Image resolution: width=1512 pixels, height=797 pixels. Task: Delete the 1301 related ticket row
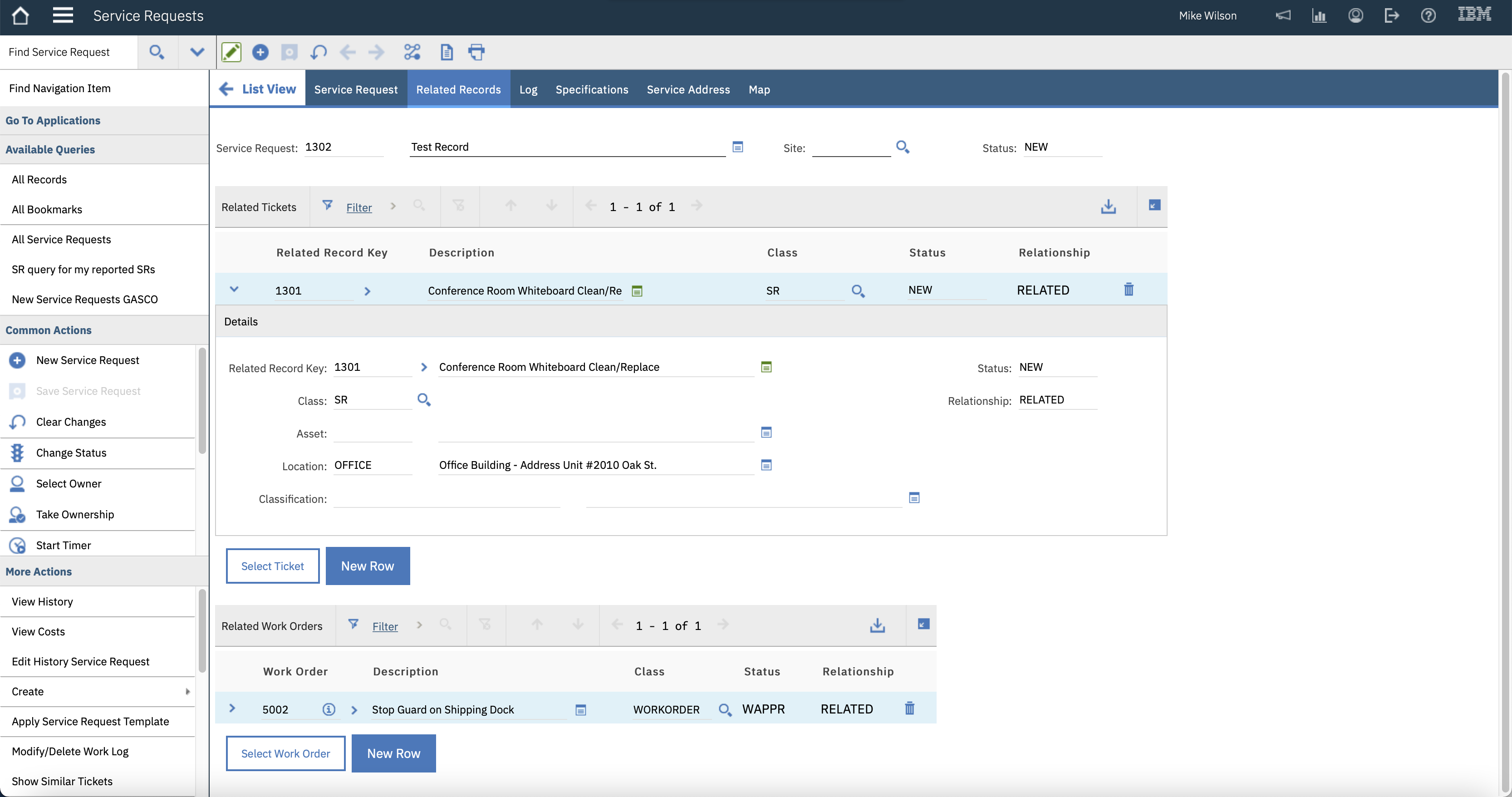(x=1128, y=289)
